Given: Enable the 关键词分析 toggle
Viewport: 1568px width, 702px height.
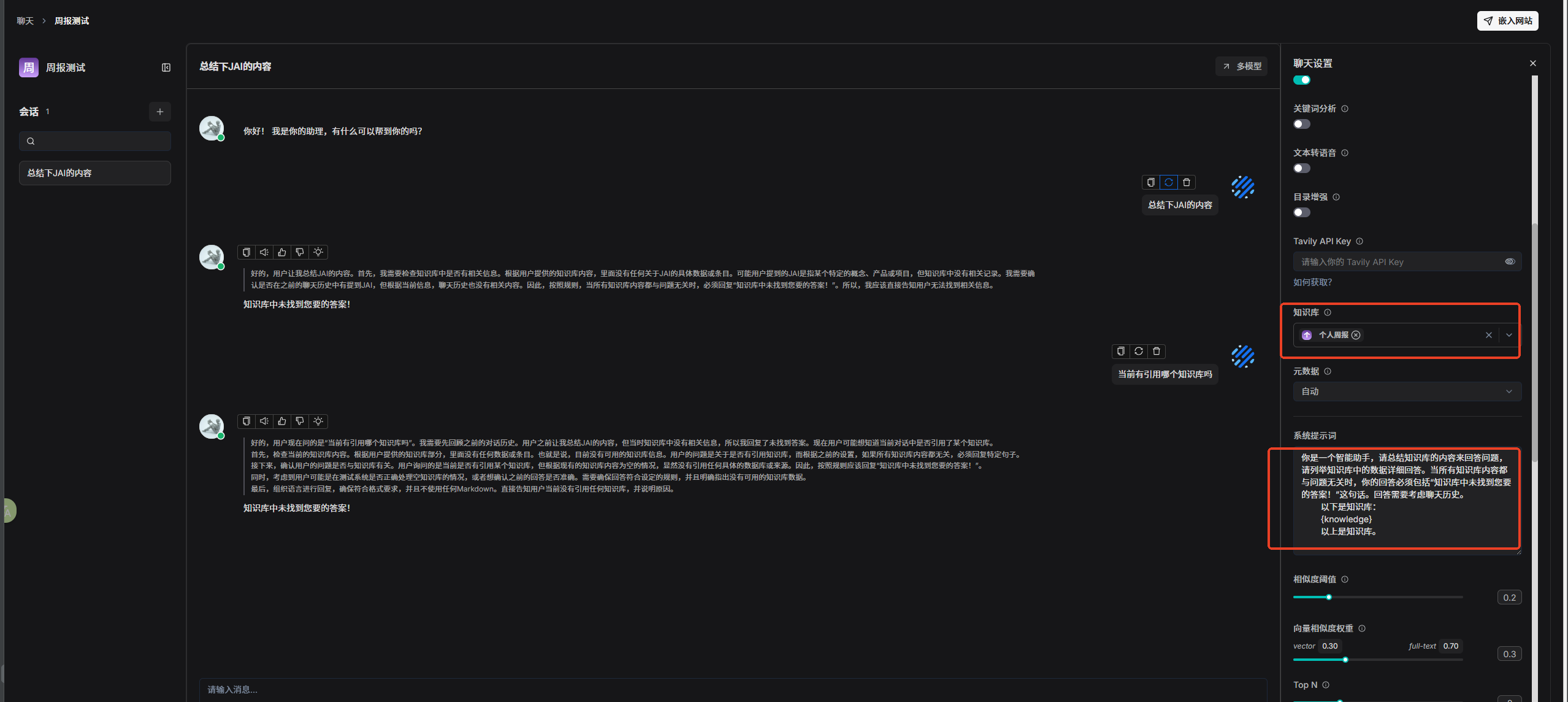Looking at the screenshot, I should click(1301, 125).
